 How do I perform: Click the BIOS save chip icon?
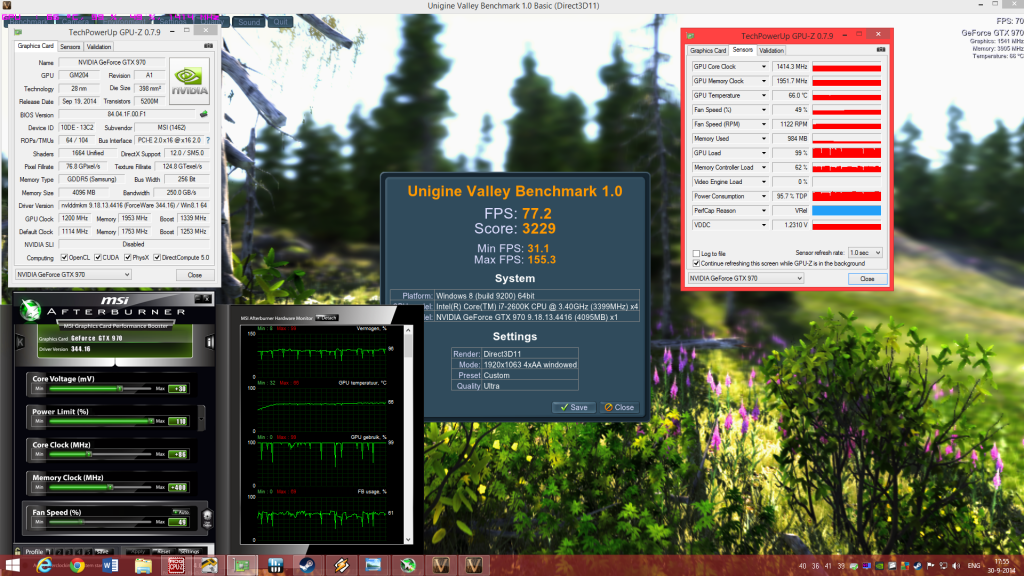pos(205,114)
